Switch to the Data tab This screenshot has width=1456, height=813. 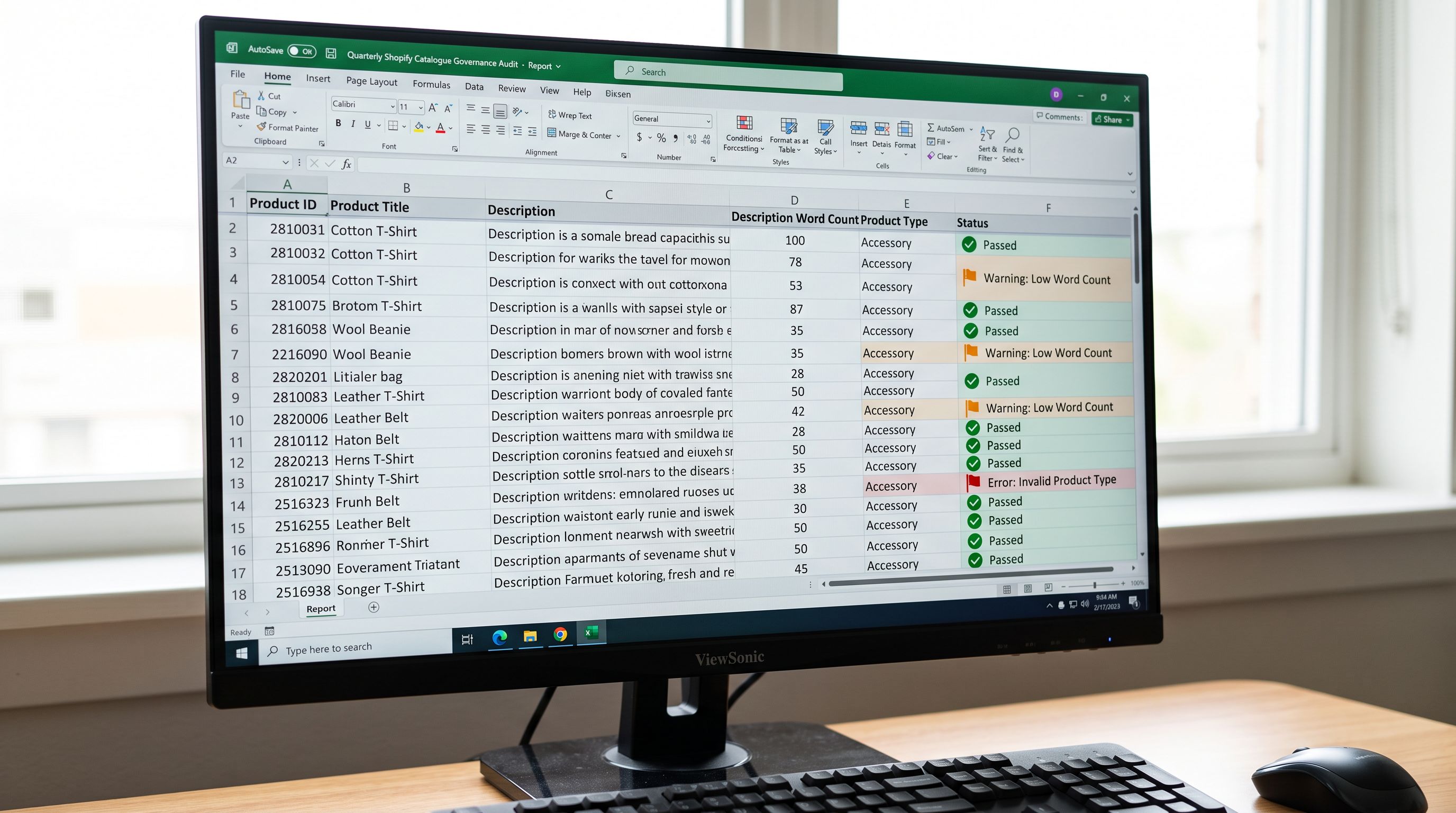tap(474, 86)
